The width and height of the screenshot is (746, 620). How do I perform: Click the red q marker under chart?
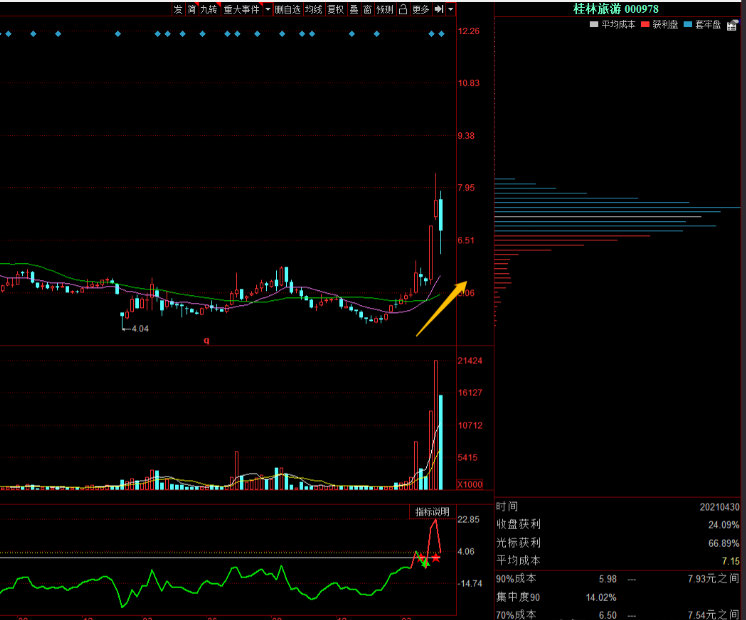point(206,341)
